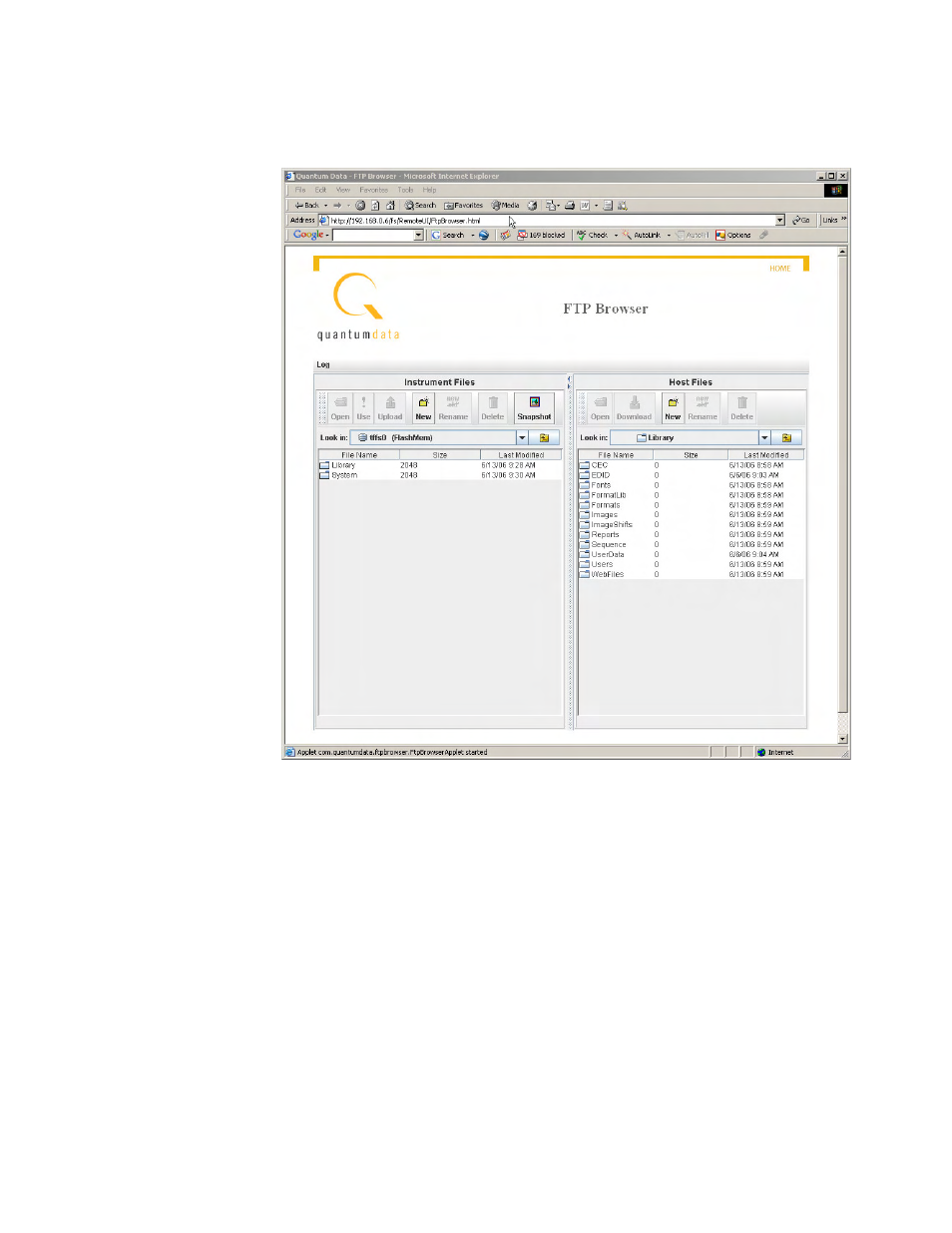Open the Edit menu
The width and height of the screenshot is (952, 1233).
(x=321, y=190)
